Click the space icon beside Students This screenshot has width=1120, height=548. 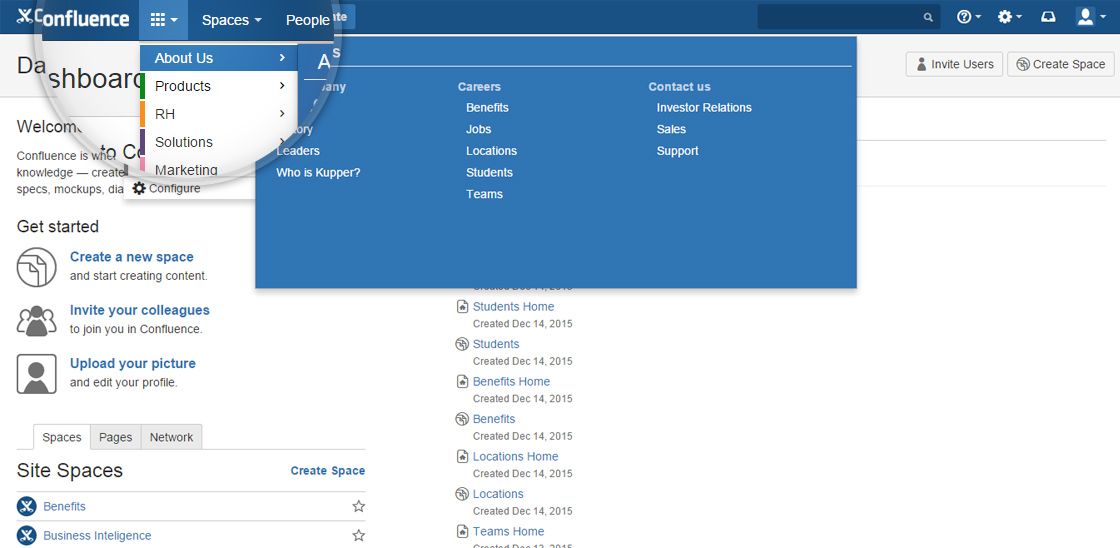tap(462, 344)
